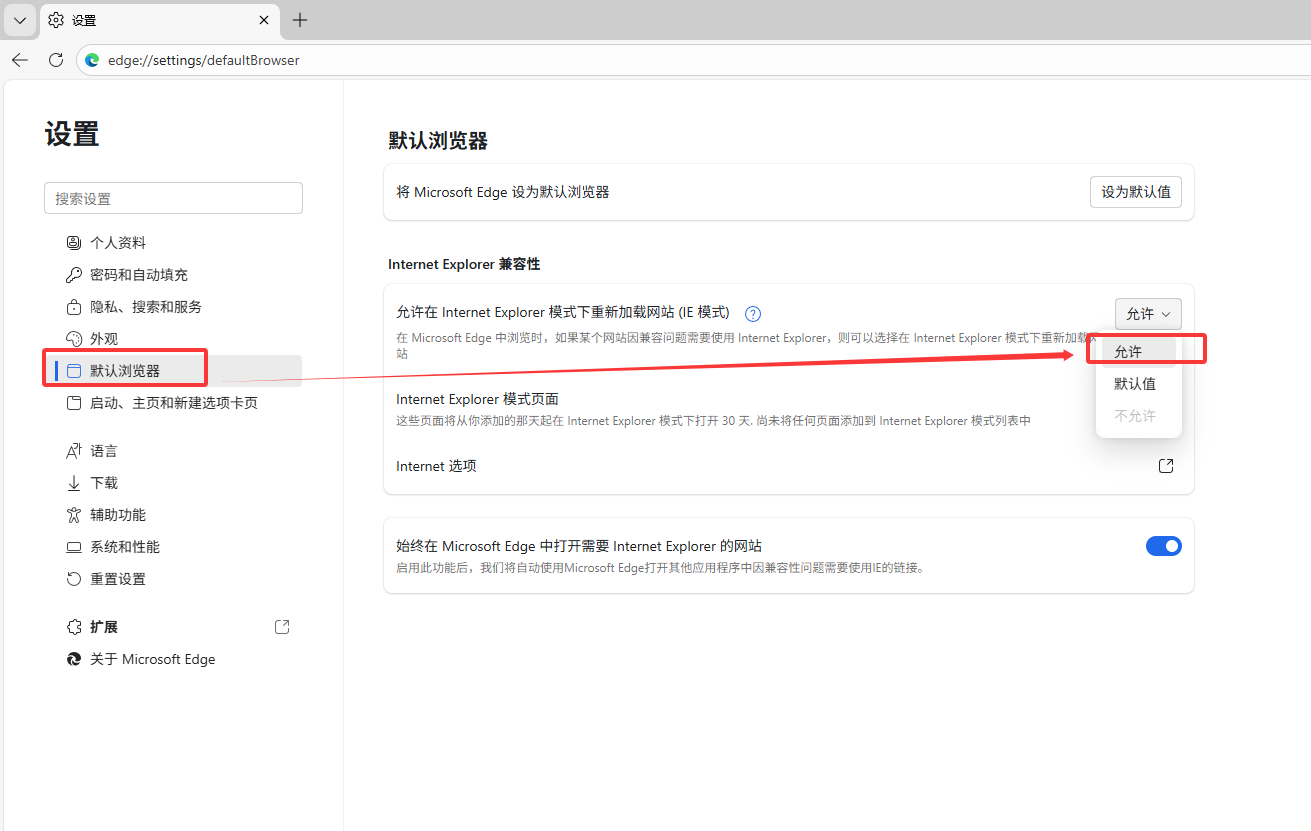Click the external link icon next to 扩展

(282, 627)
